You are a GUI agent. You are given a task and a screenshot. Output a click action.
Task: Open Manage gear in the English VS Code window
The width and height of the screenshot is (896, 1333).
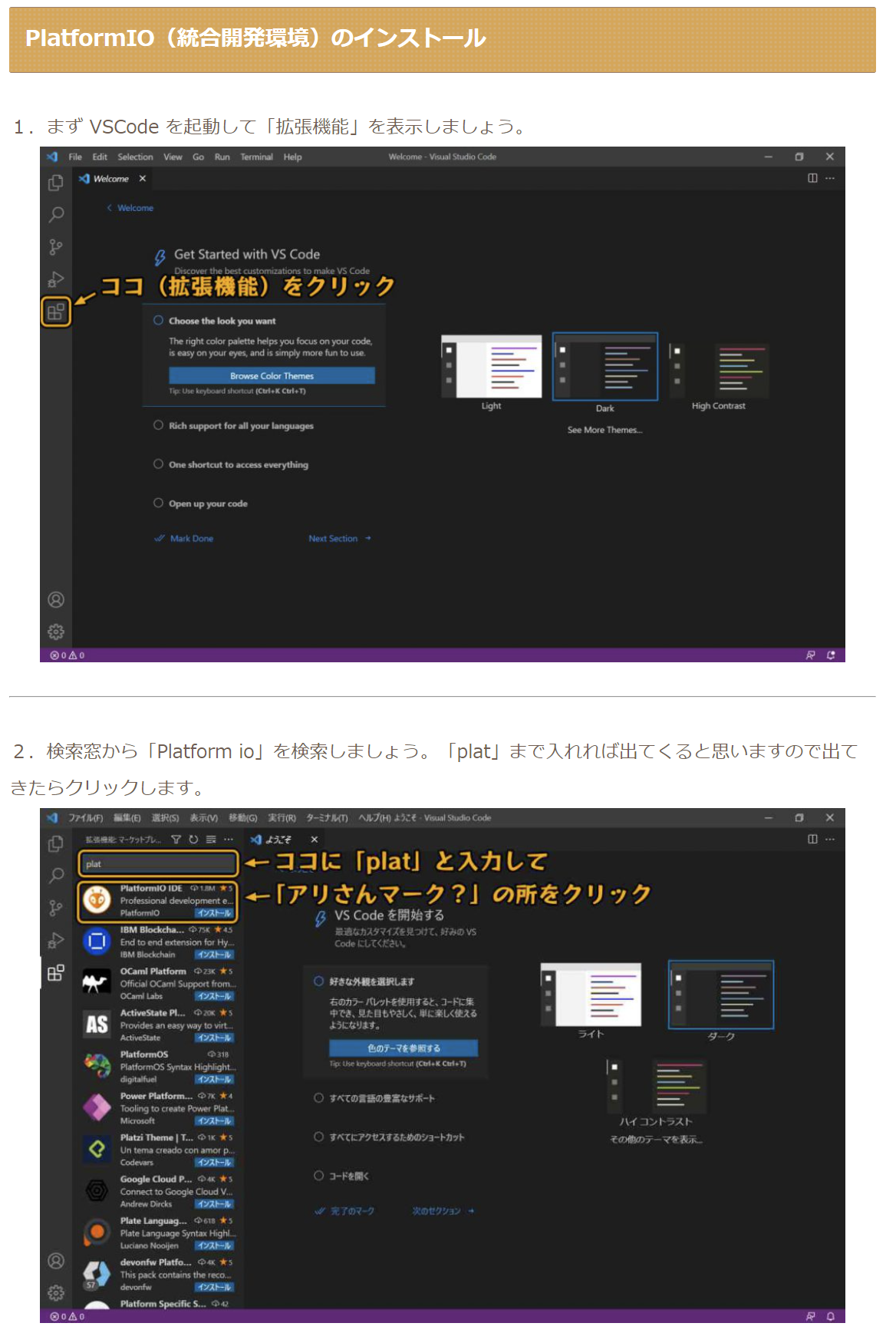click(x=56, y=632)
